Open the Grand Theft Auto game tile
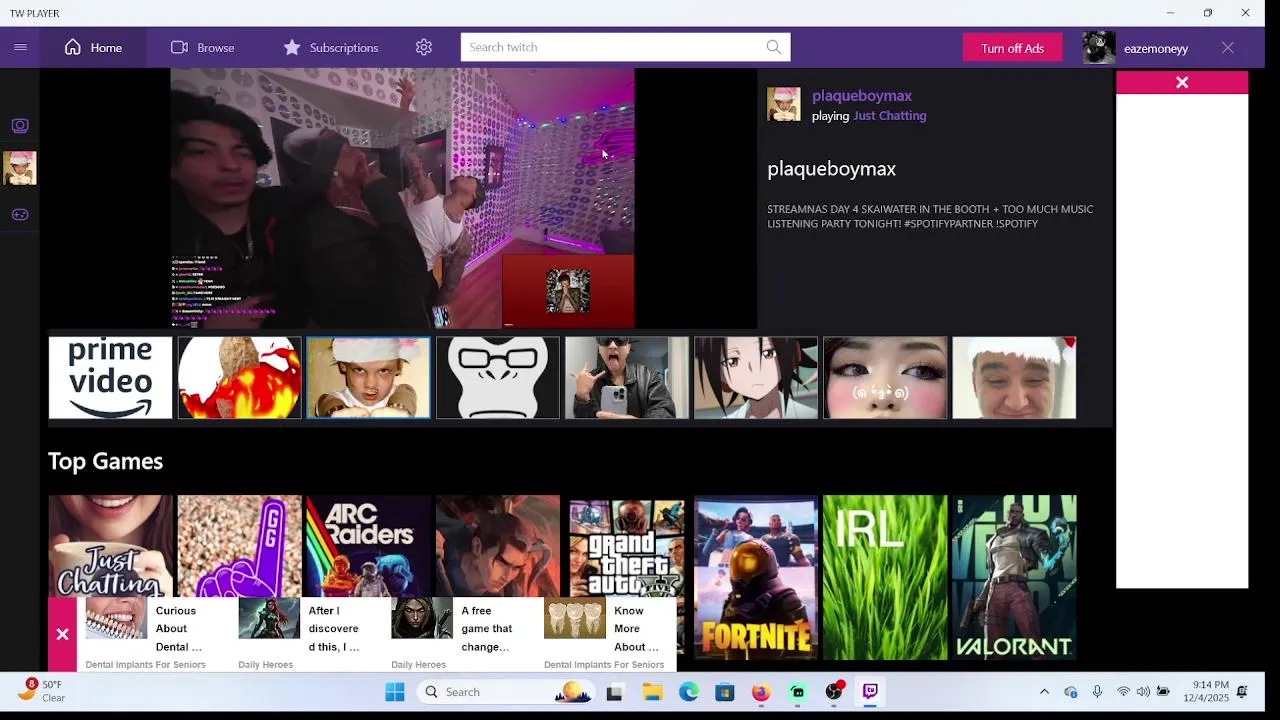1280x720 pixels. 626,548
